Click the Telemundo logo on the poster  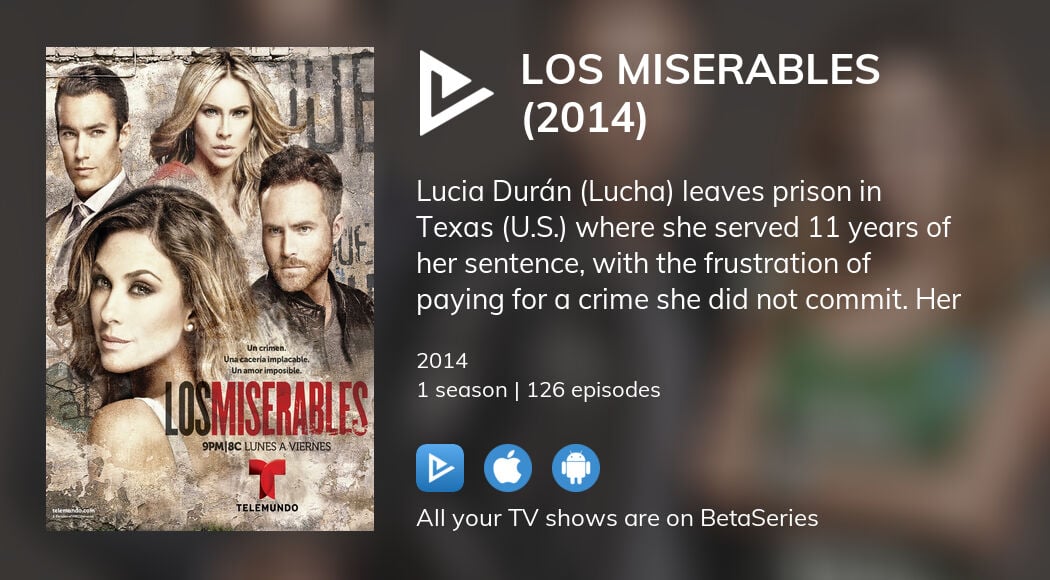point(267,486)
